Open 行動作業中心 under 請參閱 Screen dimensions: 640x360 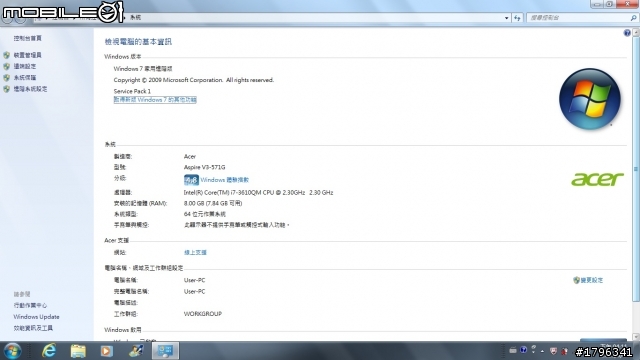[30, 305]
